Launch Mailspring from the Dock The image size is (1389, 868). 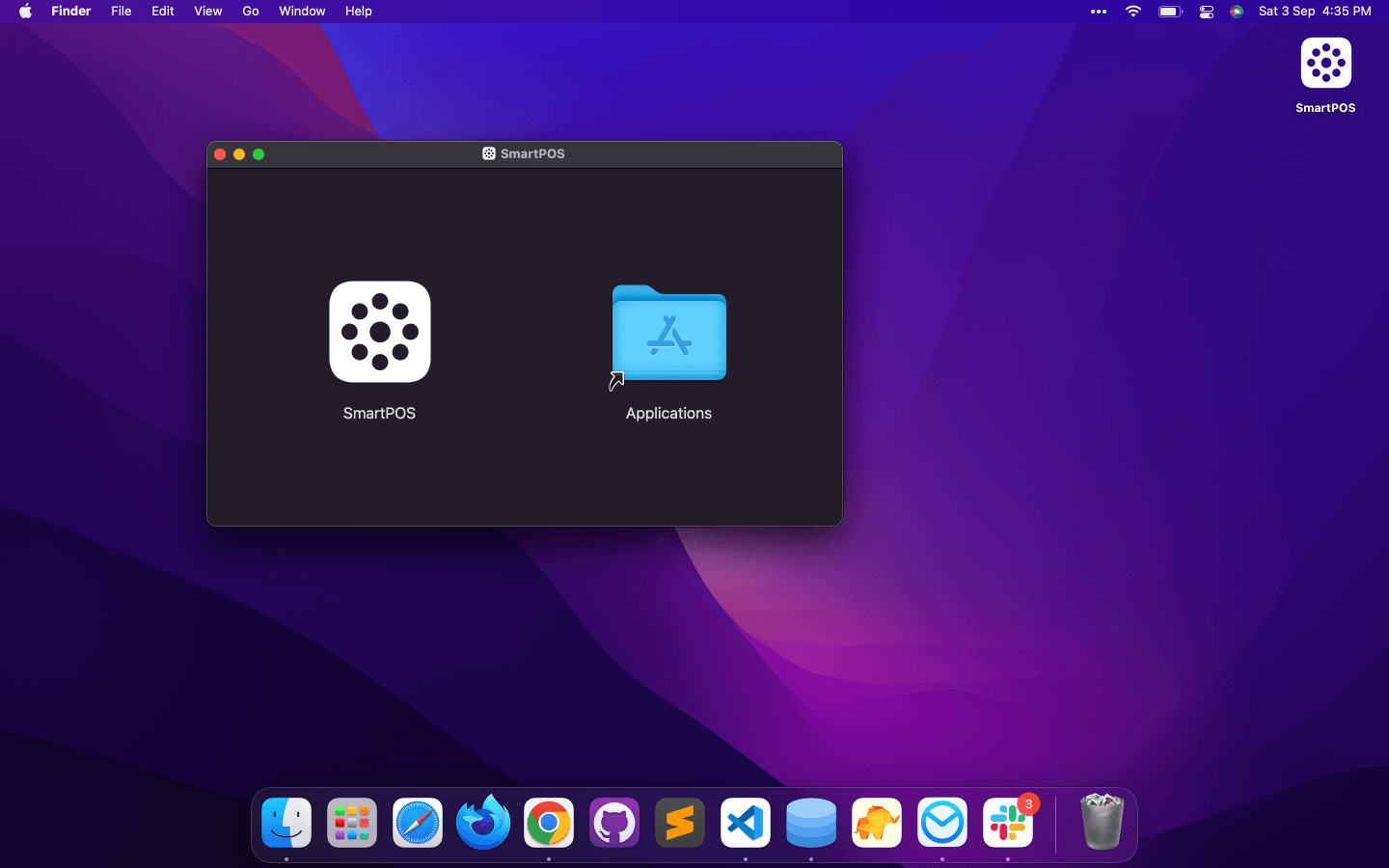pyautogui.click(x=941, y=823)
